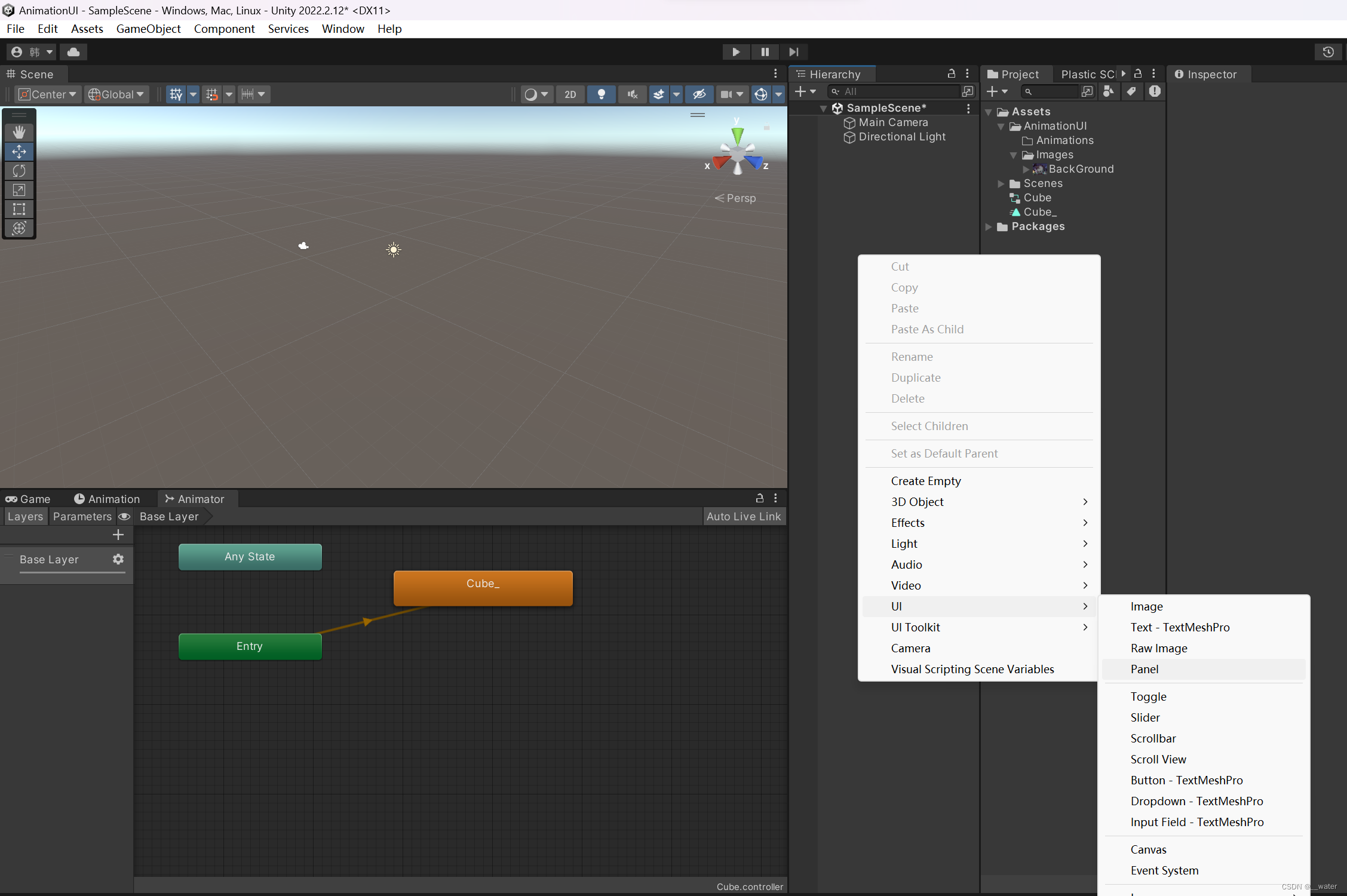Switch to the Game tab
The width and height of the screenshot is (1347, 896).
(x=28, y=499)
